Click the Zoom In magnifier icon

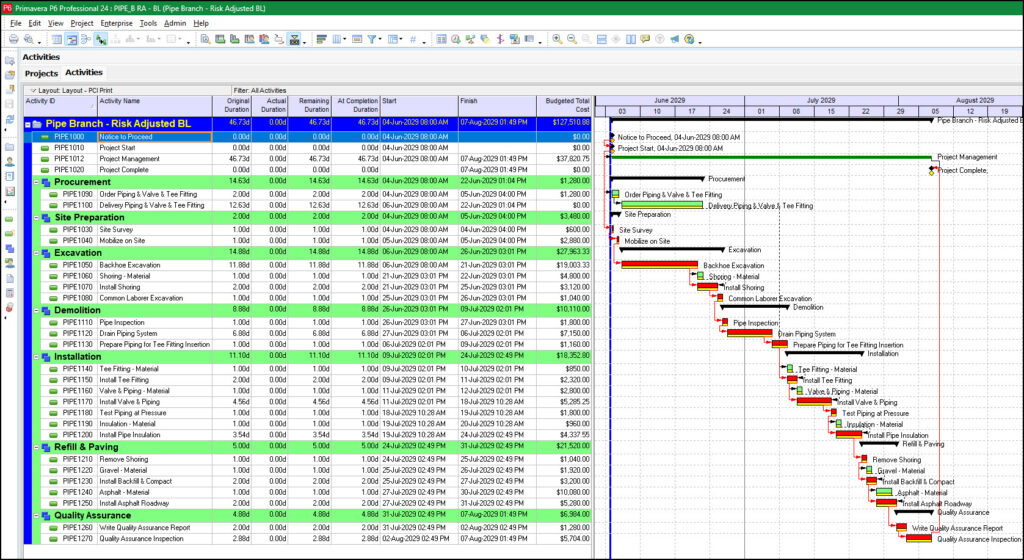click(557, 39)
